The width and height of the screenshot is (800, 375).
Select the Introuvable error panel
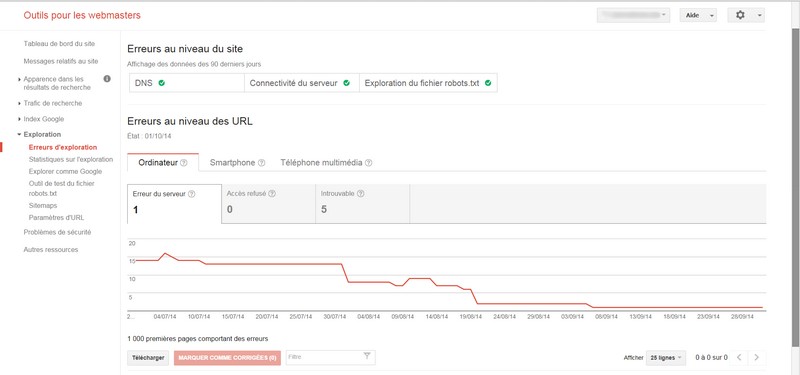tap(363, 204)
